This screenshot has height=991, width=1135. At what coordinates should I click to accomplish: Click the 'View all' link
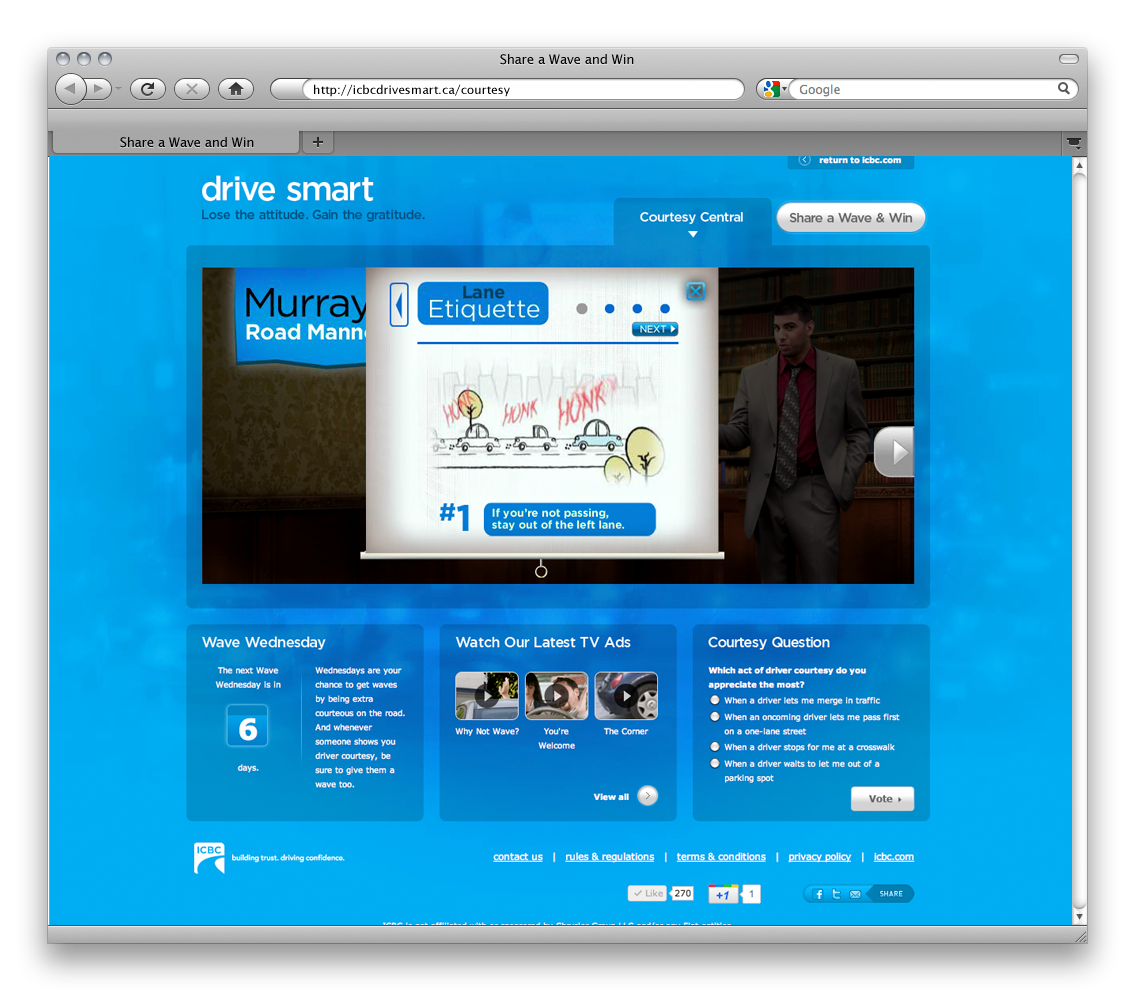(611, 797)
